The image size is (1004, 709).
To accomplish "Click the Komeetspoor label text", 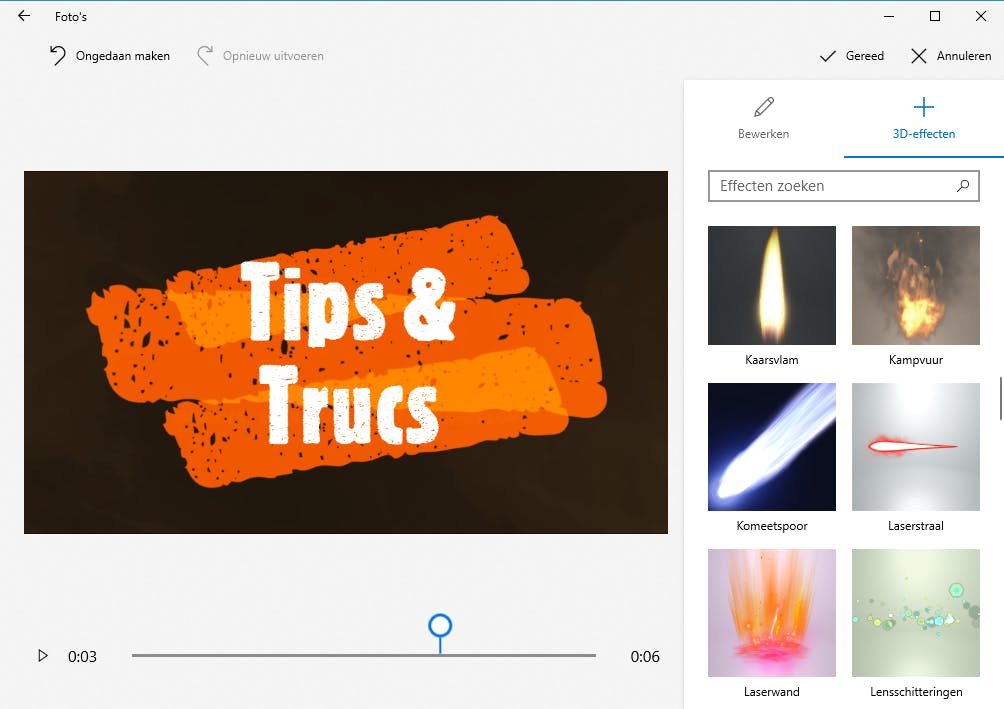I will pyautogui.click(x=772, y=526).
